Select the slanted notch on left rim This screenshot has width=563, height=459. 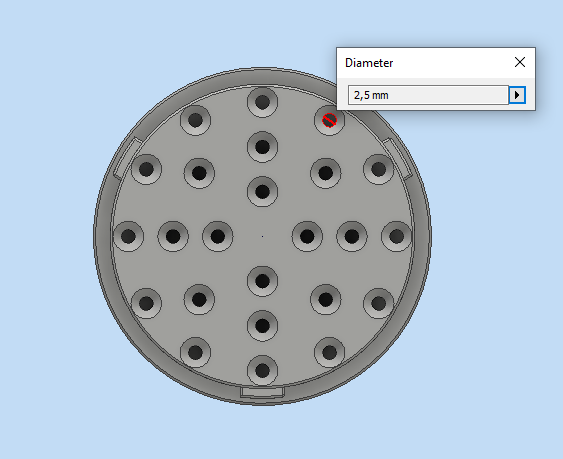coord(127,158)
